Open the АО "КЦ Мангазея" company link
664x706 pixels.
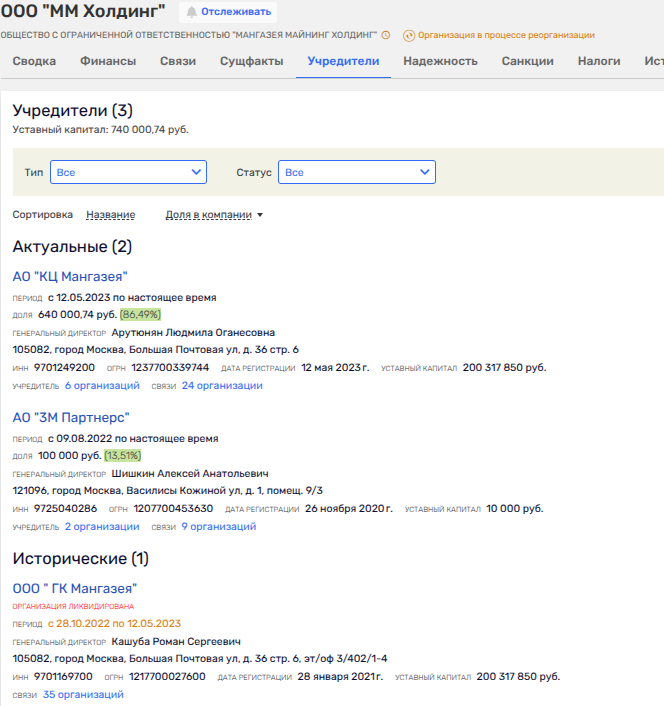click(x=70, y=277)
